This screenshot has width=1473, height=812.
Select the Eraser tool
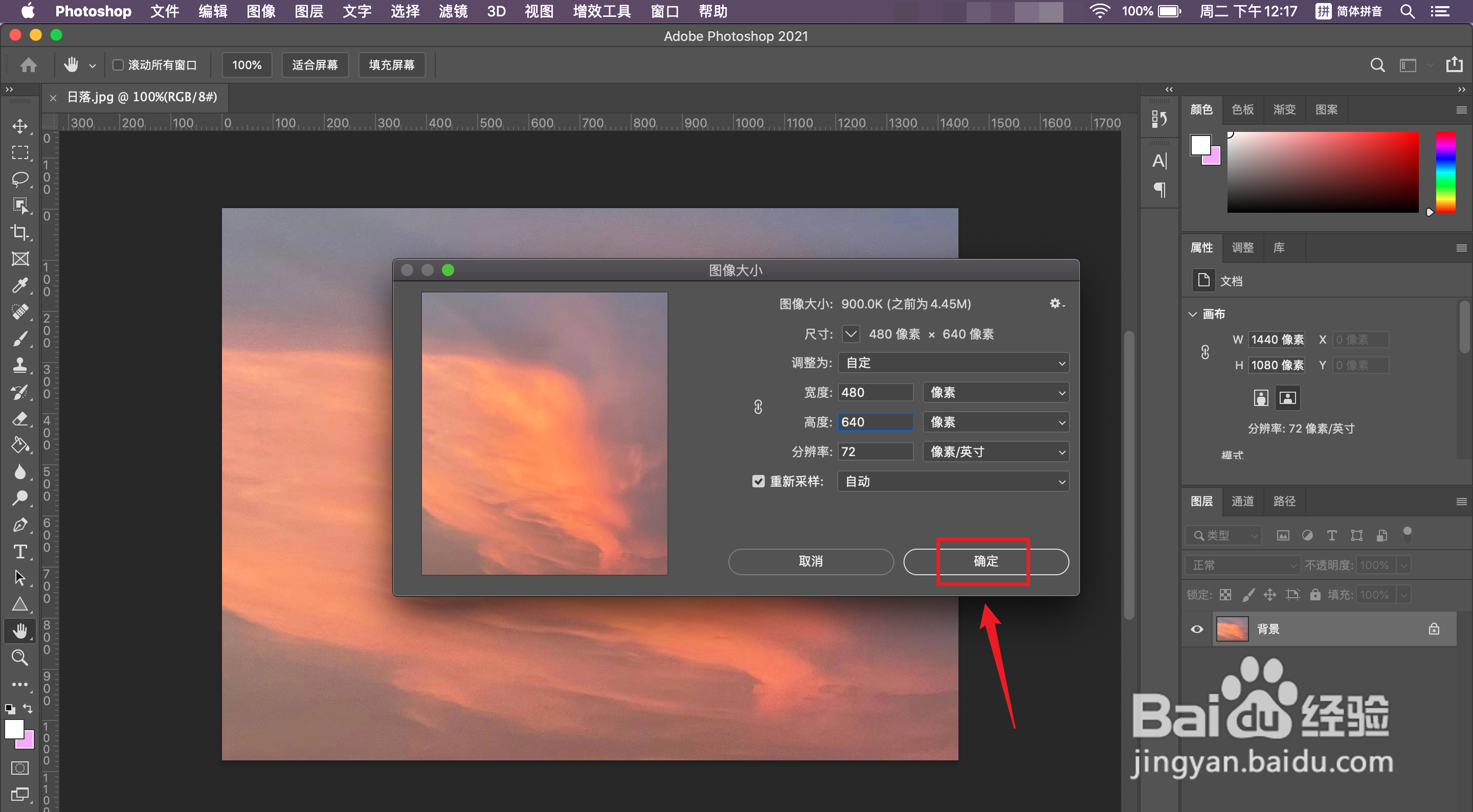pyautogui.click(x=20, y=419)
